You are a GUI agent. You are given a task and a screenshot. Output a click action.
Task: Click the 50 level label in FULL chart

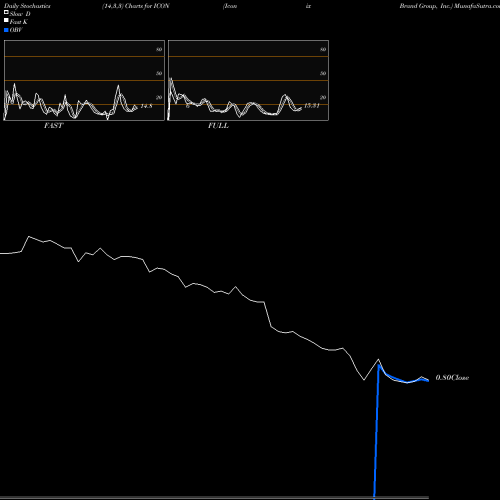(323, 73)
